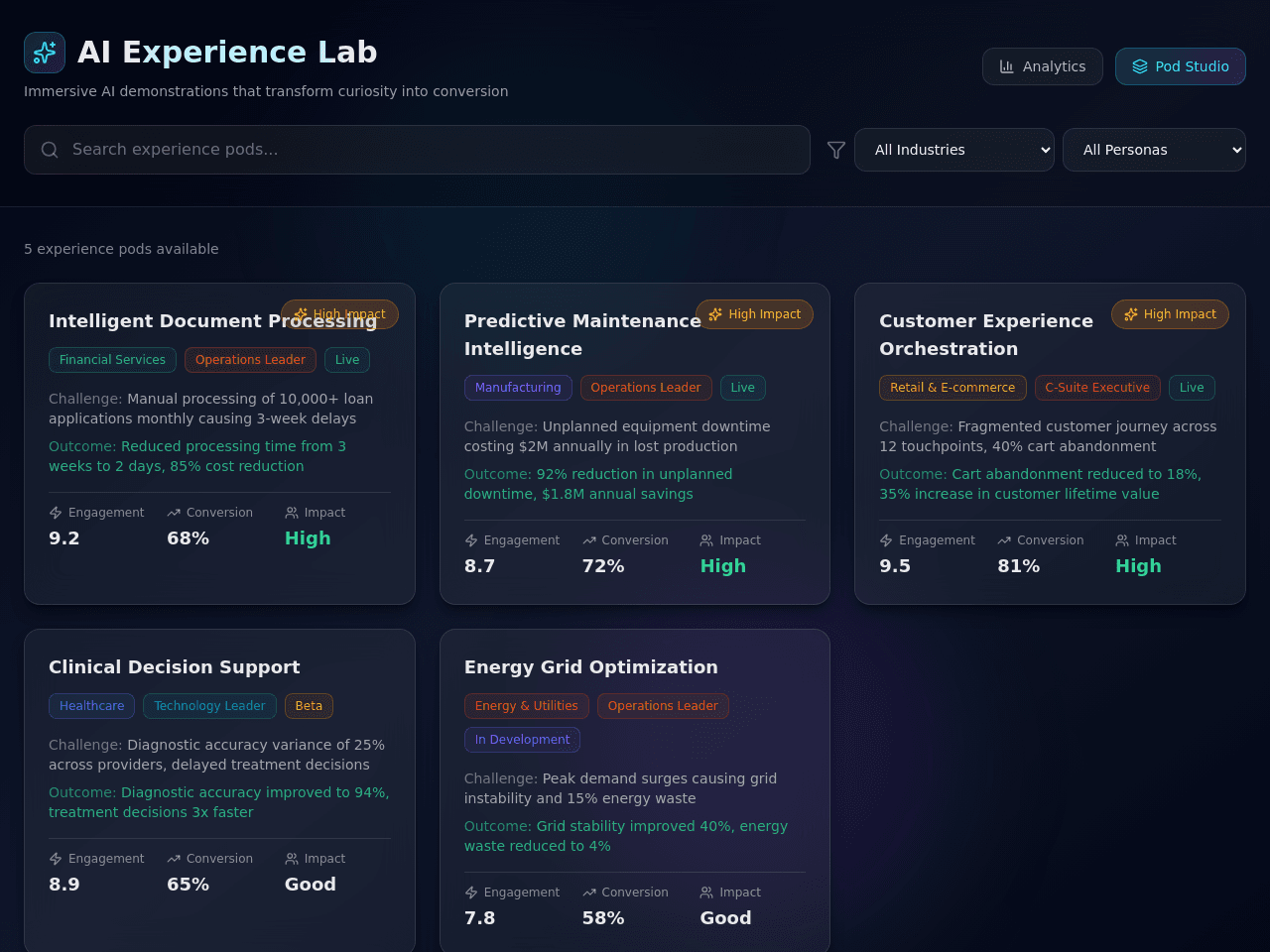1270x952 pixels.
Task: Click Live tag on Predictive Maintenance card
Action: [743, 388]
